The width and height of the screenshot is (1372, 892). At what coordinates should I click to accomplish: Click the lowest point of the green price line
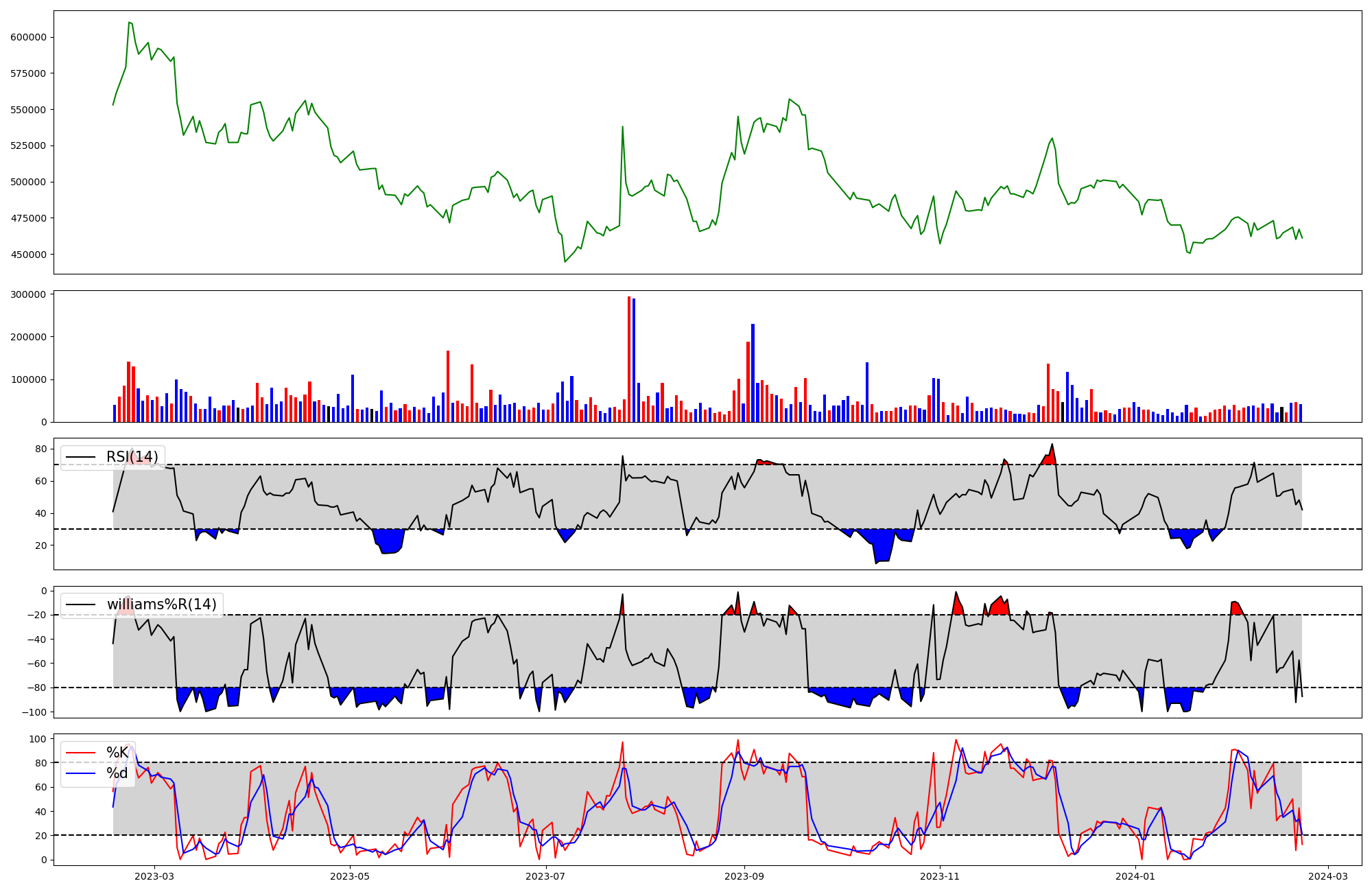pyautogui.click(x=565, y=261)
